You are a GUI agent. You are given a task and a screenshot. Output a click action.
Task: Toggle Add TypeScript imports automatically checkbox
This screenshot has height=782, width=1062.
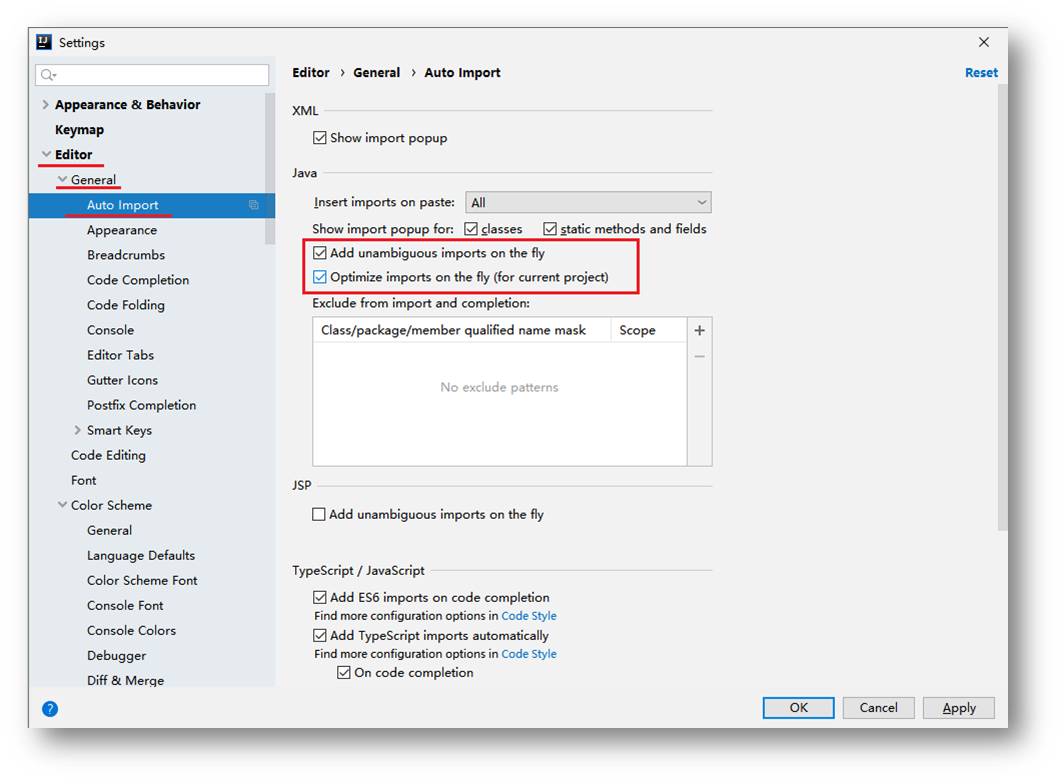tap(320, 635)
